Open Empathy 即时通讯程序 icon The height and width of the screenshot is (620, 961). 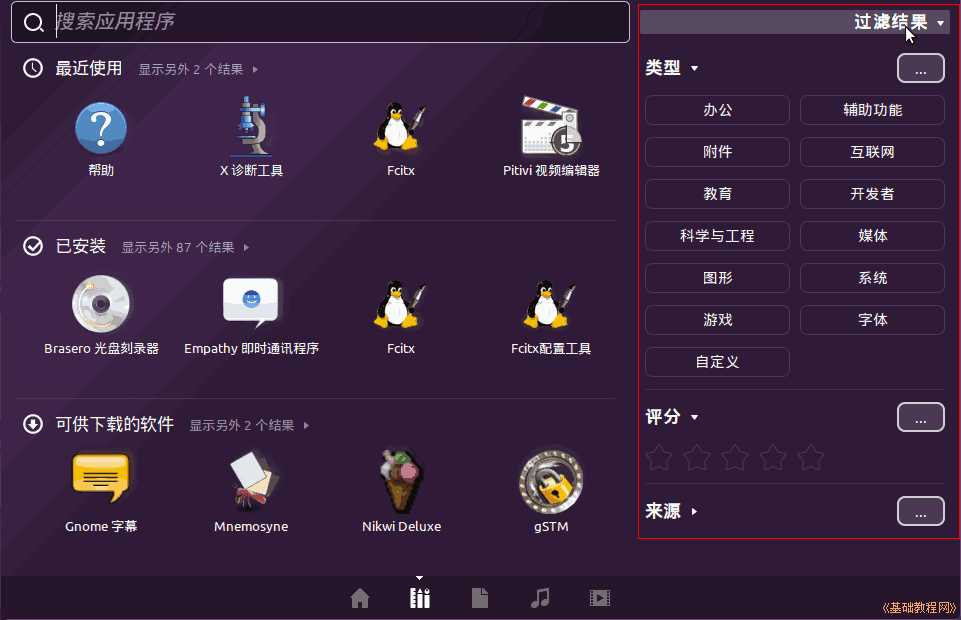point(251,305)
